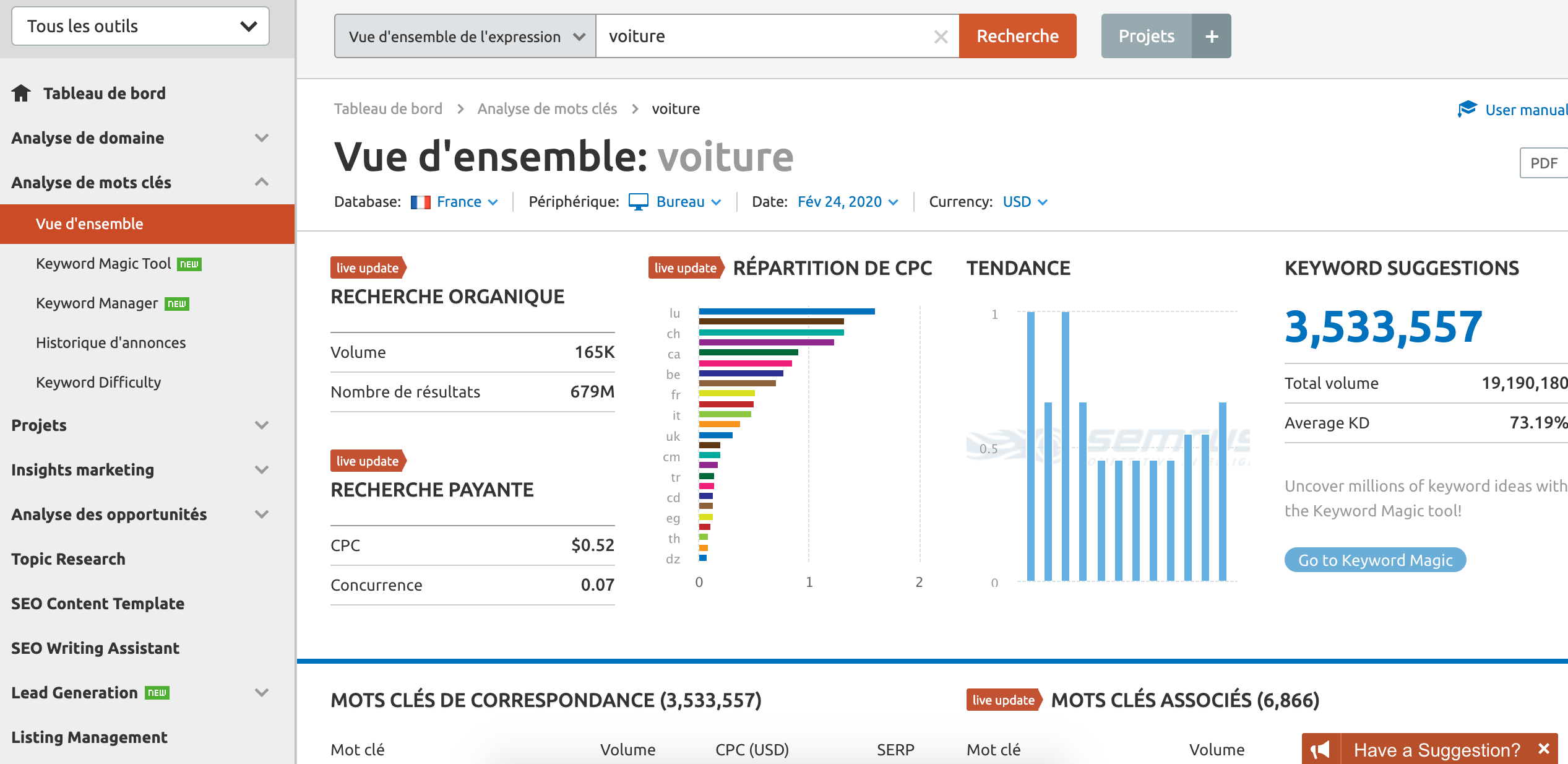The image size is (1568, 764).
Task: Change the USD currency dropdown
Action: click(x=1023, y=201)
